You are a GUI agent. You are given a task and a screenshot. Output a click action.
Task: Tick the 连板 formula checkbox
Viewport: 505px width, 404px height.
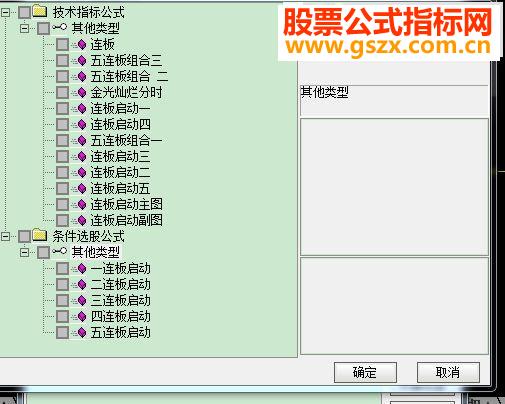(x=62, y=44)
